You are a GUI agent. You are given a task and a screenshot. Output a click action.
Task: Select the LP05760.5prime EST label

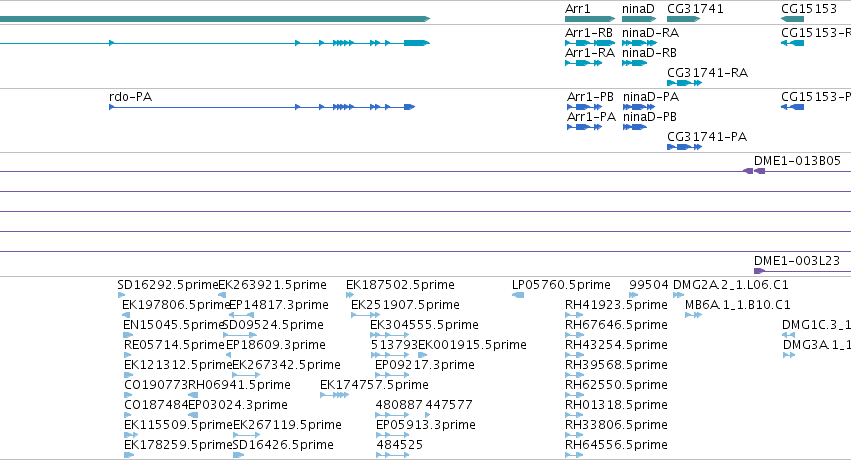coord(561,285)
